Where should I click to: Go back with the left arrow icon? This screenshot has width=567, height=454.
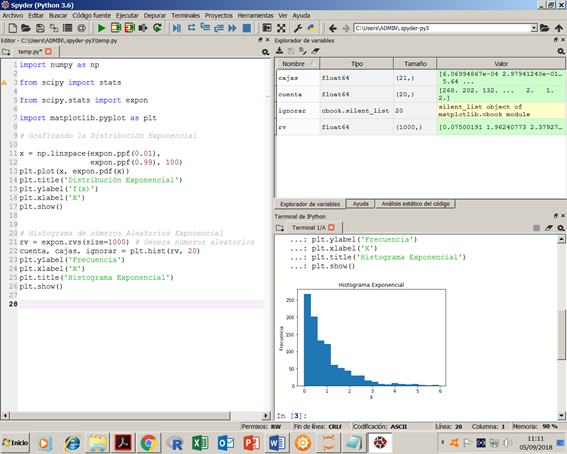pos(333,28)
